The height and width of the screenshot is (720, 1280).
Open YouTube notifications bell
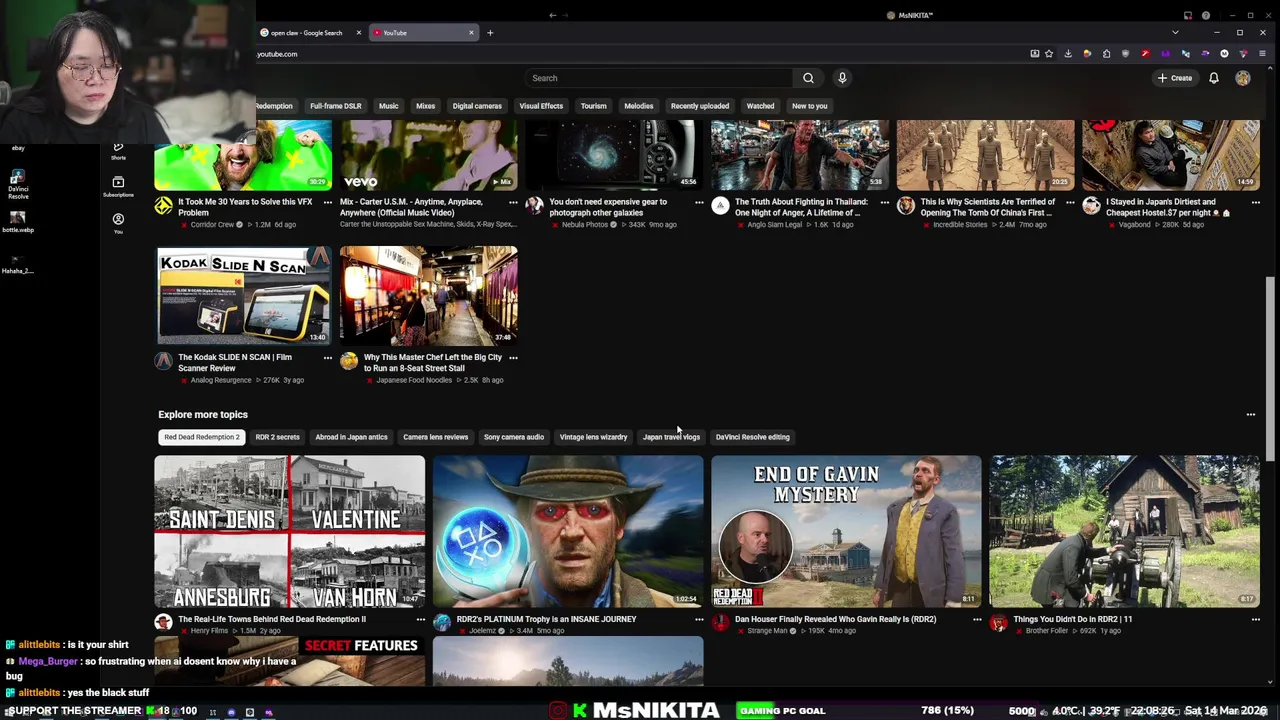click(1214, 78)
